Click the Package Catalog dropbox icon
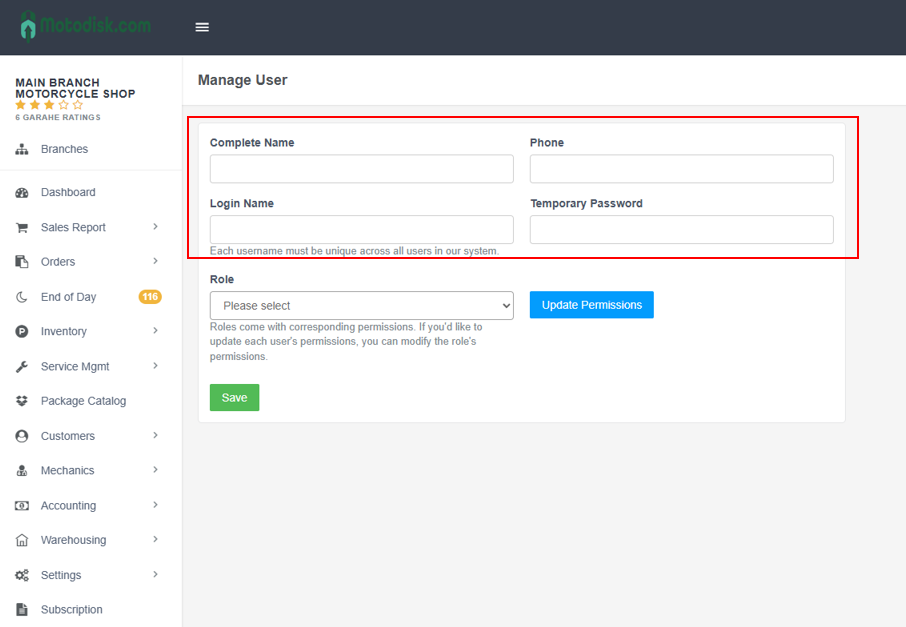Image resolution: width=906 pixels, height=627 pixels. tap(22, 401)
